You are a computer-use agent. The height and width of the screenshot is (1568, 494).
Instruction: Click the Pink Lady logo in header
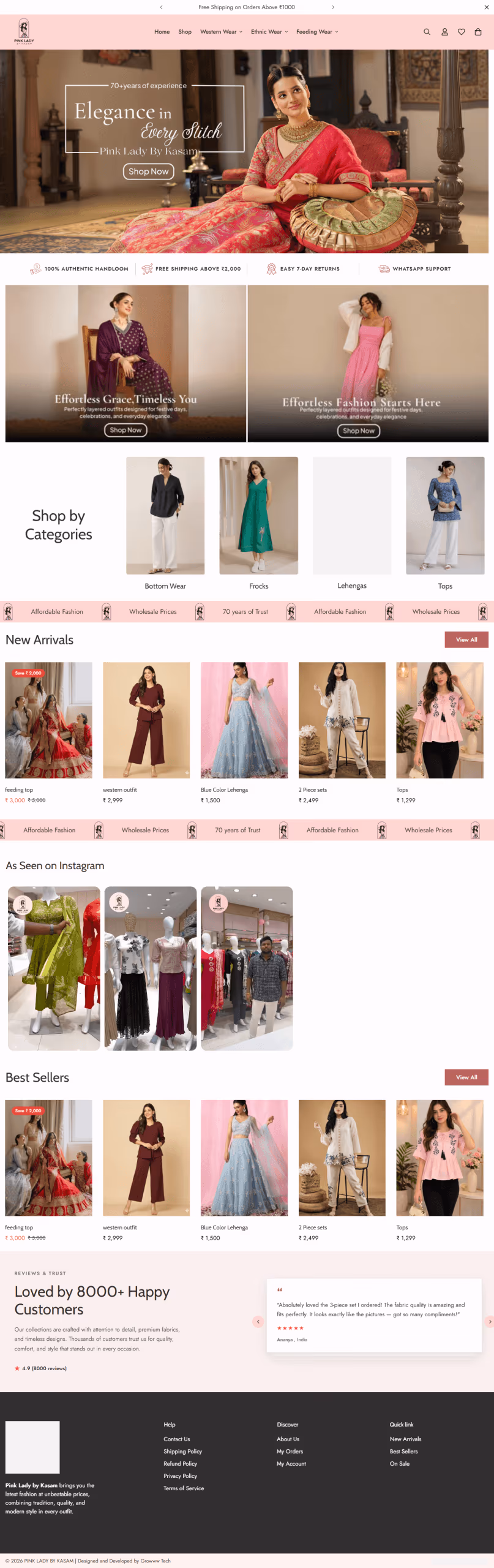24,31
